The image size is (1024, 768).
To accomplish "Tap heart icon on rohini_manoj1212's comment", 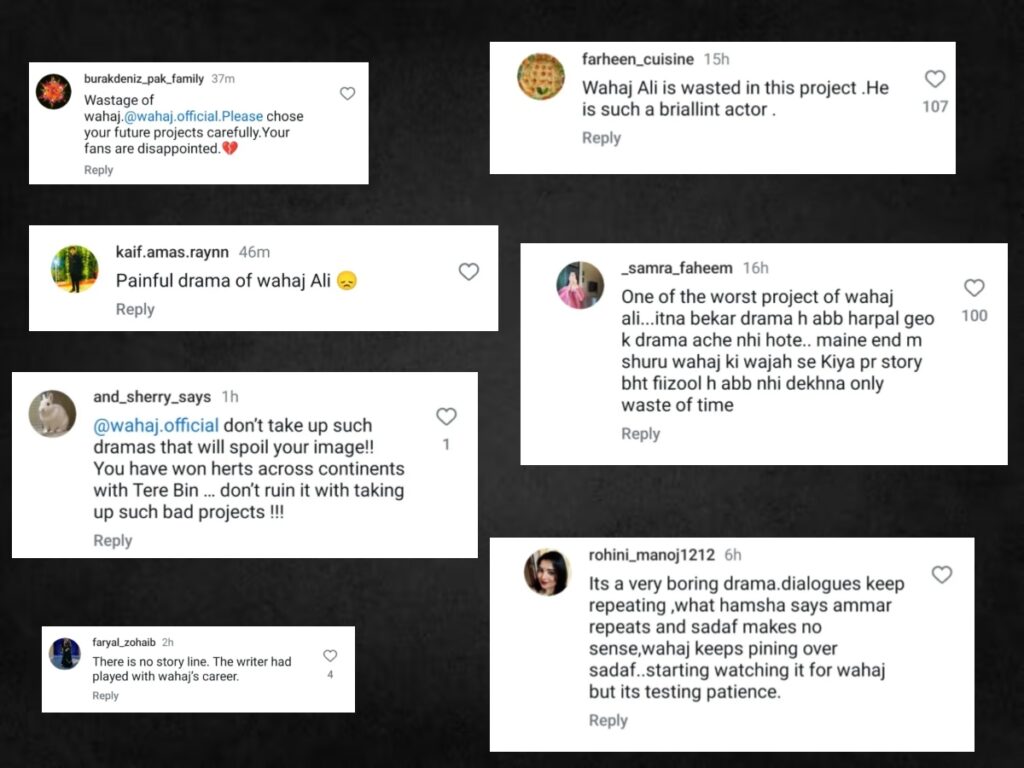I will pos(941,575).
